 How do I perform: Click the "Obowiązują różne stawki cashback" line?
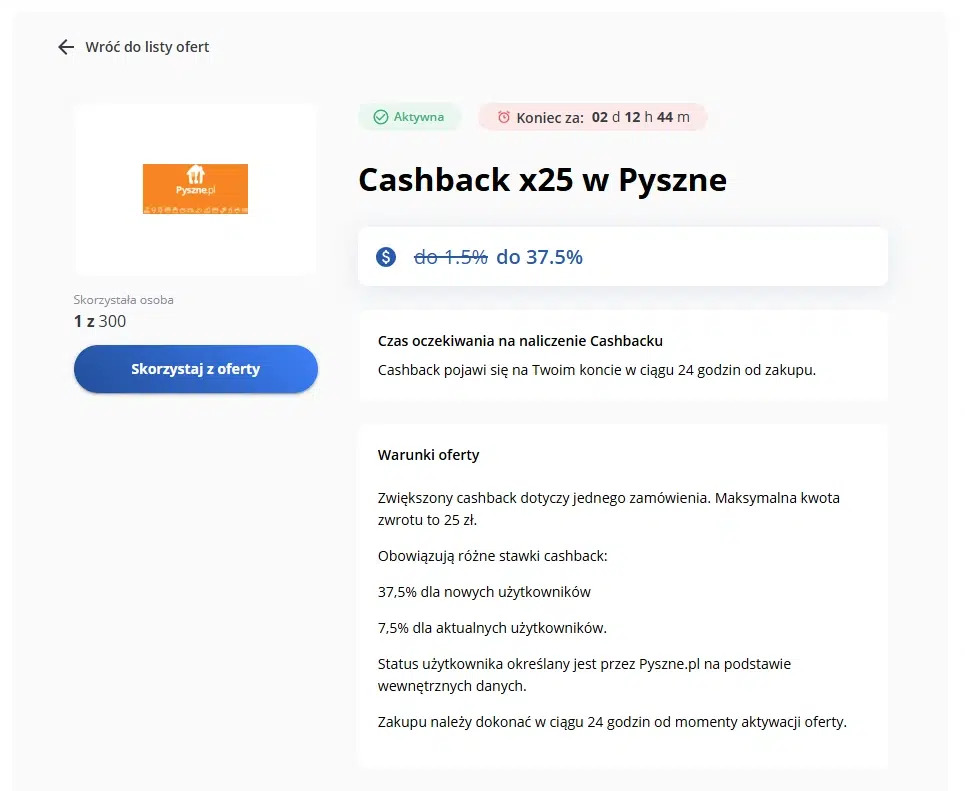492,556
